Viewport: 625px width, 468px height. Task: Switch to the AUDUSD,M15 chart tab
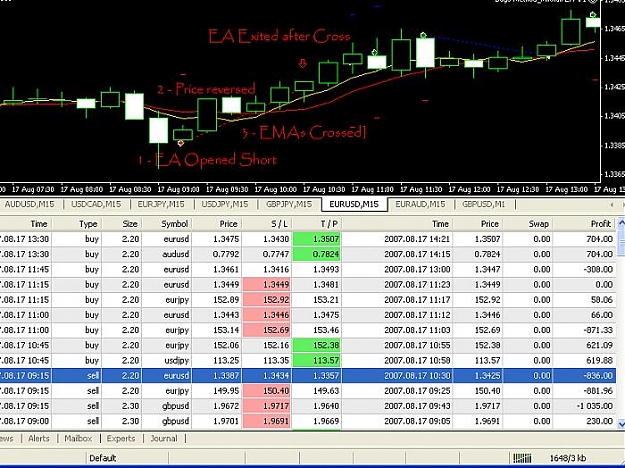point(29,205)
